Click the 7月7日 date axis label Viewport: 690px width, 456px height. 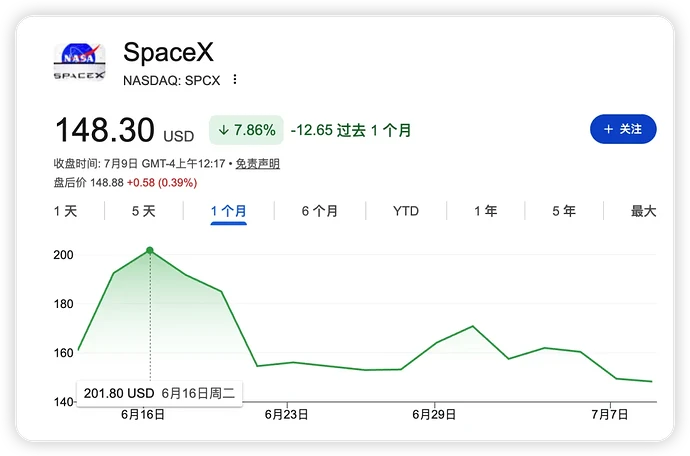[x=609, y=415]
